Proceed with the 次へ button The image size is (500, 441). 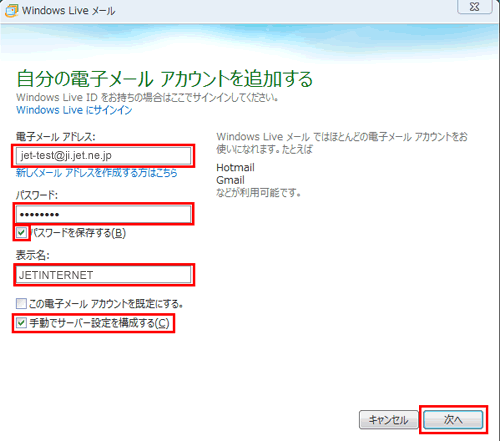[453, 420]
